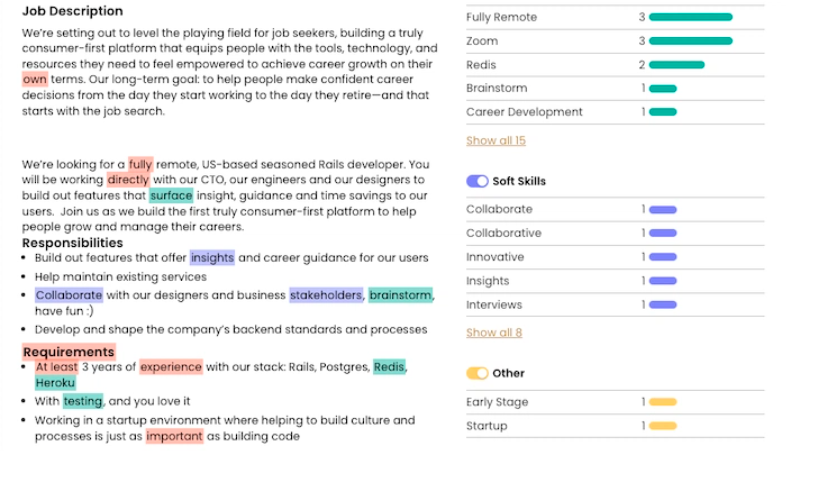The image size is (822, 480).
Task: Click the highlighted 'testing' keyword
Action: (83, 401)
